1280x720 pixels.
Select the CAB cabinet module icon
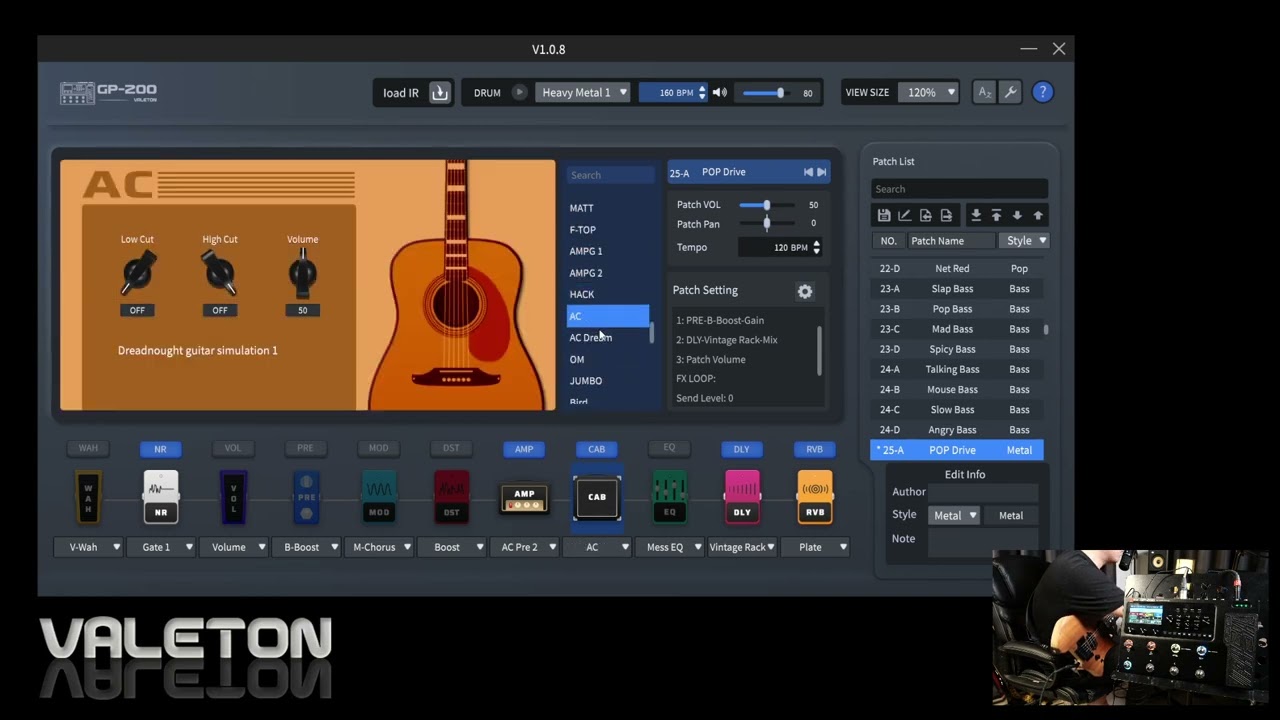(597, 497)
